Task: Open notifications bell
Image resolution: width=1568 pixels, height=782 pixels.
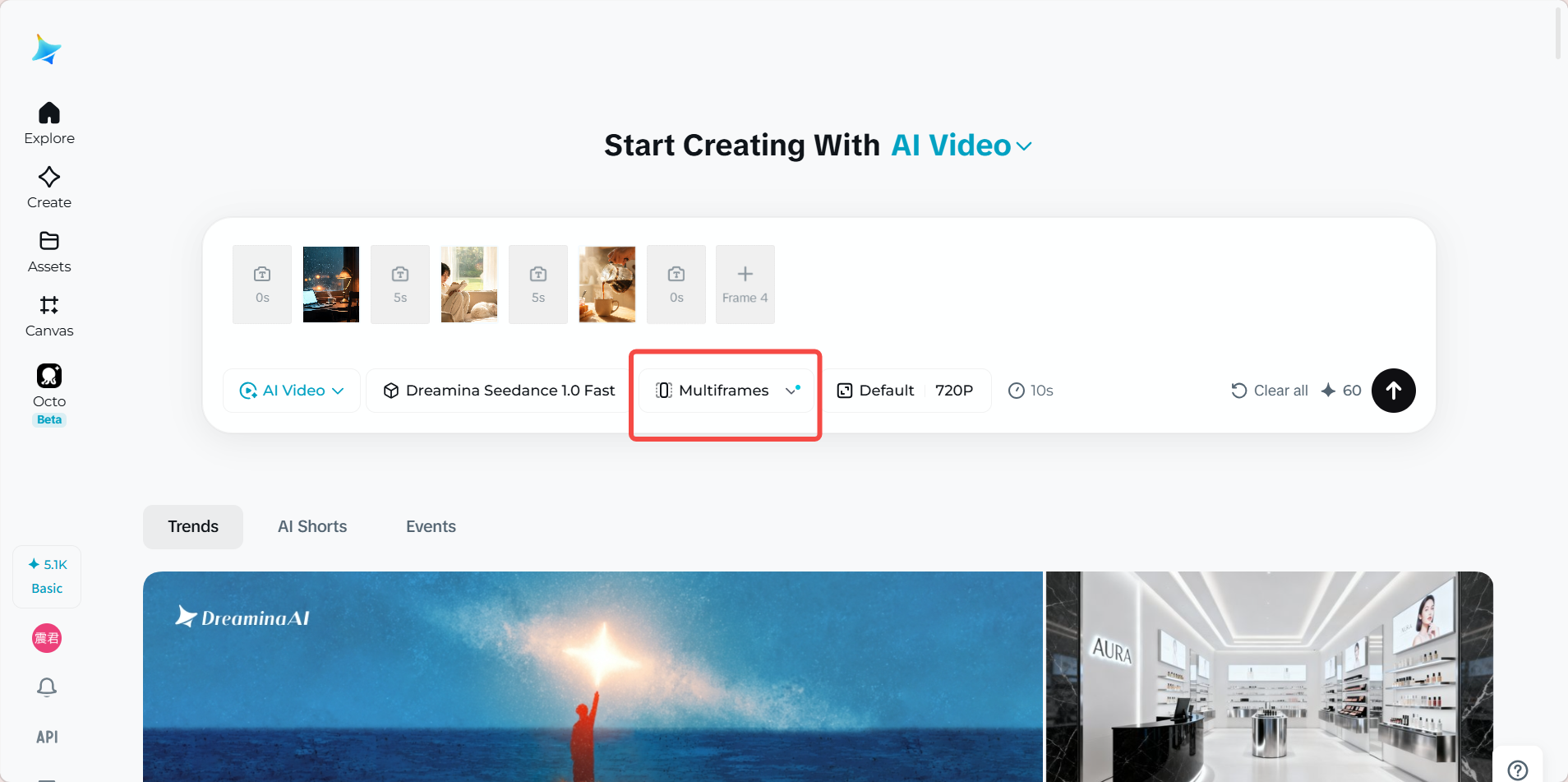Action: (x=47, y=687)
